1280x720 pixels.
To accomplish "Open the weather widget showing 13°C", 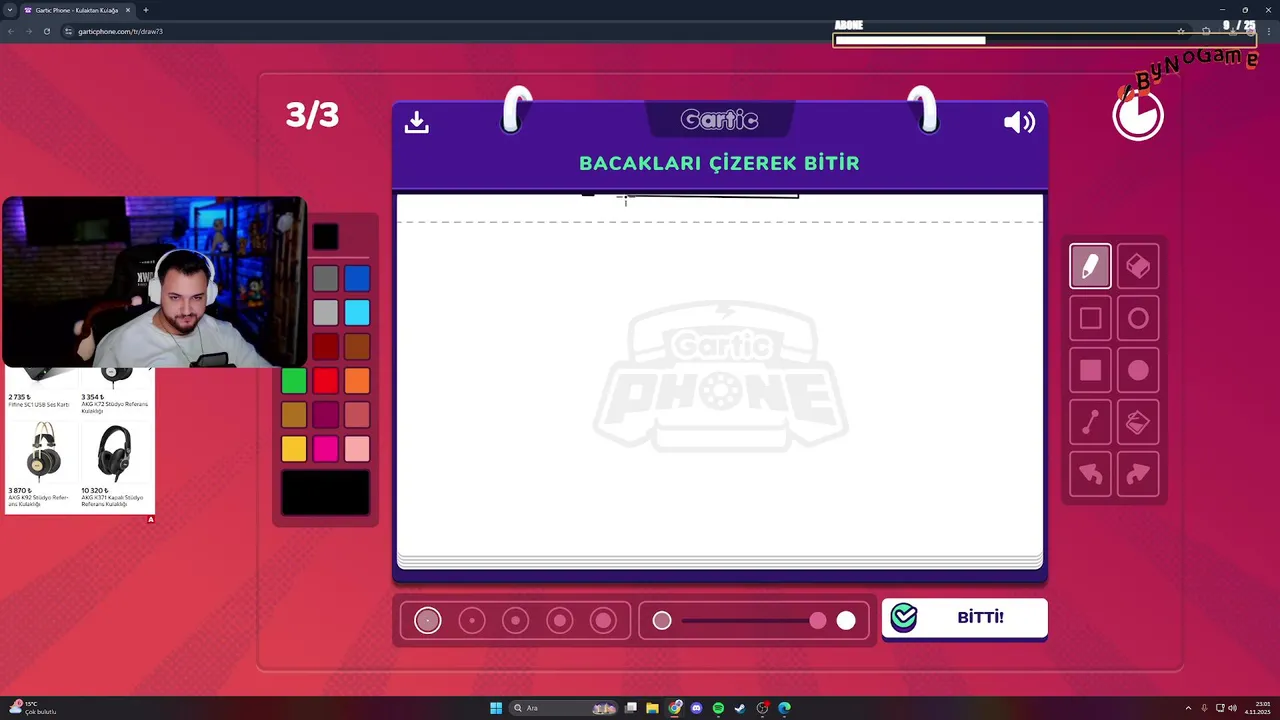I will pos(33,708).
